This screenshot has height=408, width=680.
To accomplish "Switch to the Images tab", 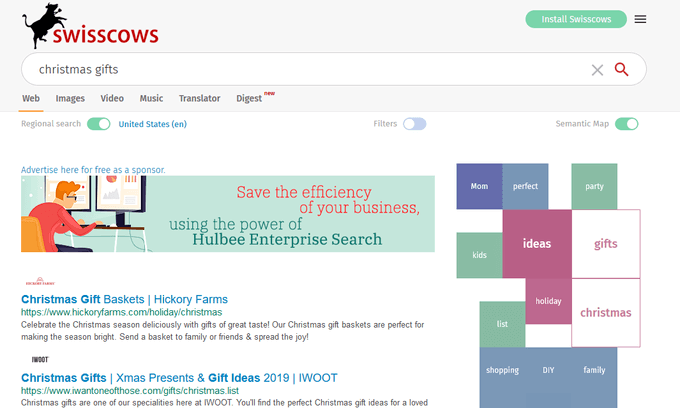I will (x=70, y=98).
